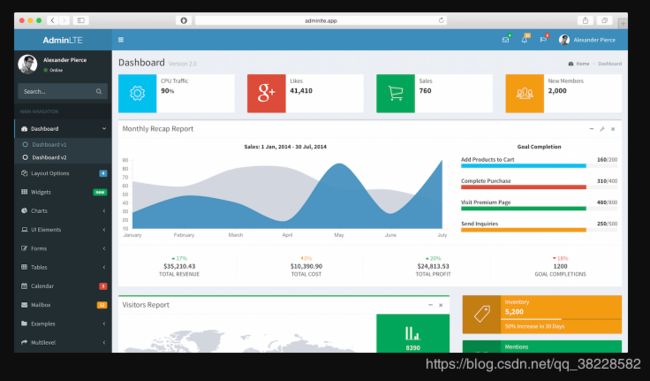Expand the UI Elements submenu arrow
Screen dimensions: 650x381
click(104, 229)
